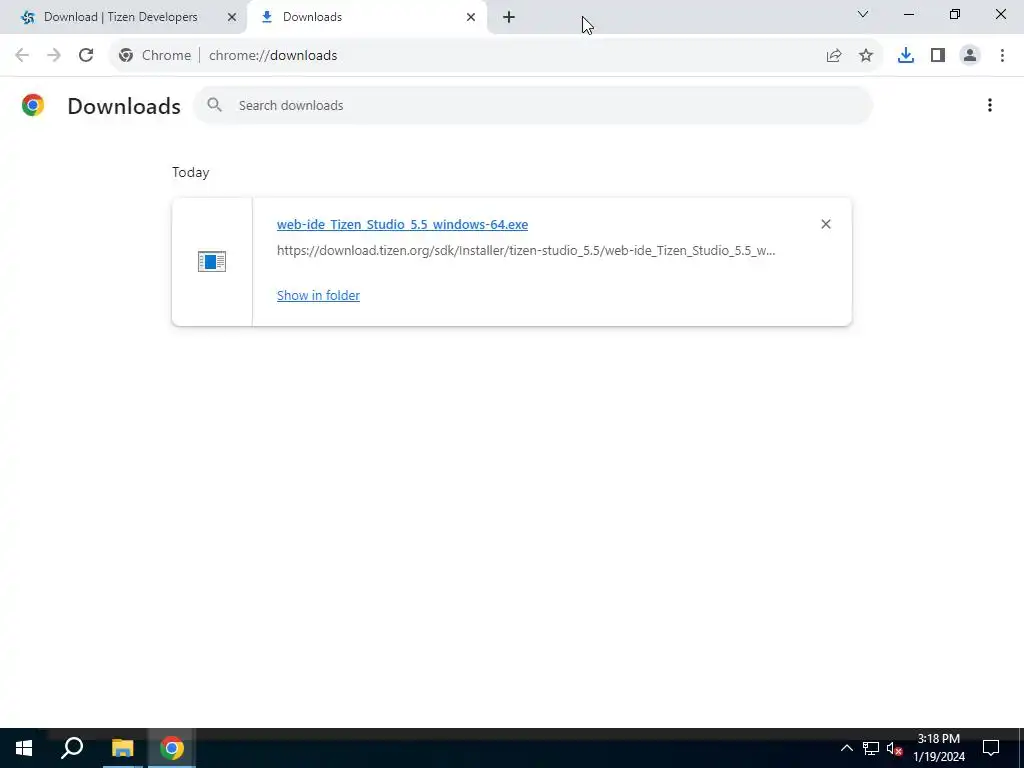The width and height of the screenshot is (1024, 768).
Task: Click the Chrome logo beside Downloads
Action: coord(33,105)
